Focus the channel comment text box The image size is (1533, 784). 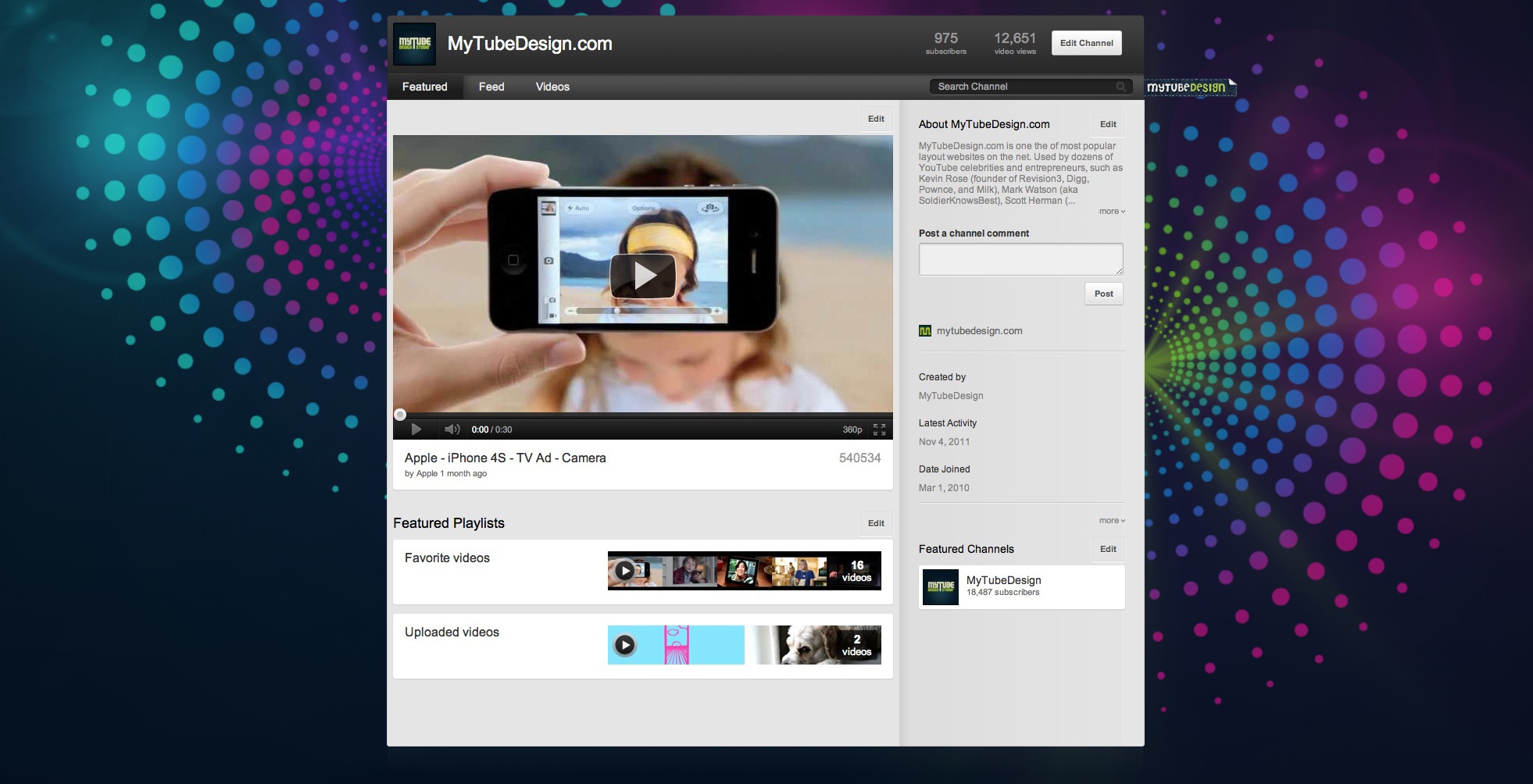pyautogui.click(x=1020, y=259)
